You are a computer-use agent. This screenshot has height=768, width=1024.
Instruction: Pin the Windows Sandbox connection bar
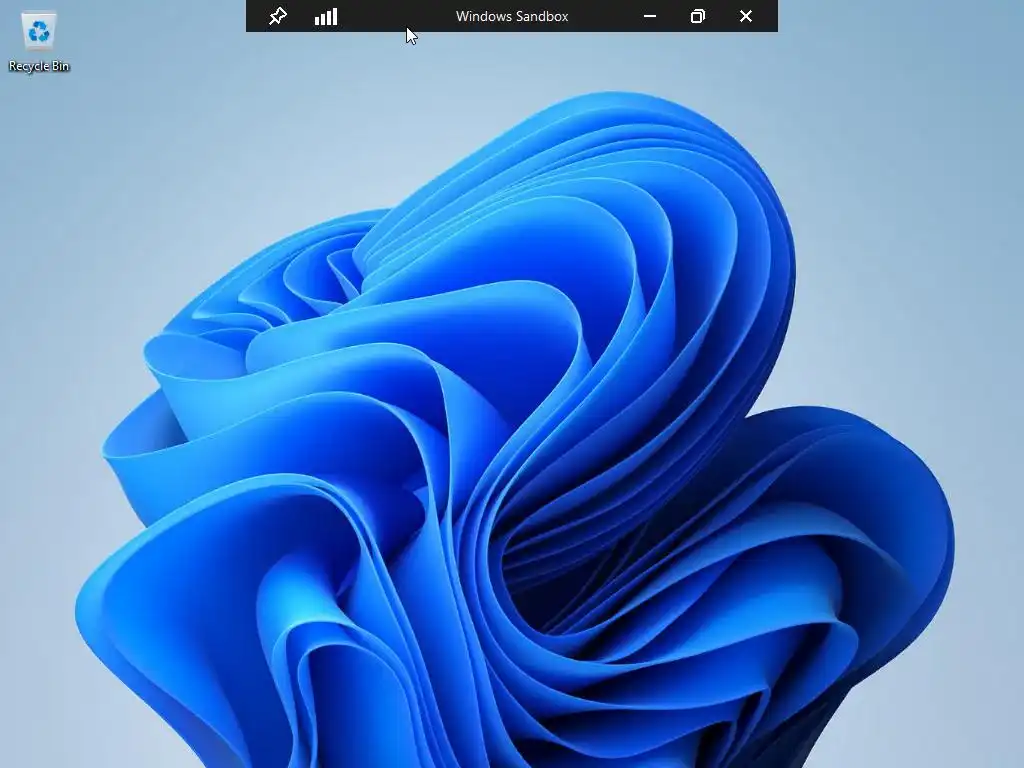pos(278,16)
